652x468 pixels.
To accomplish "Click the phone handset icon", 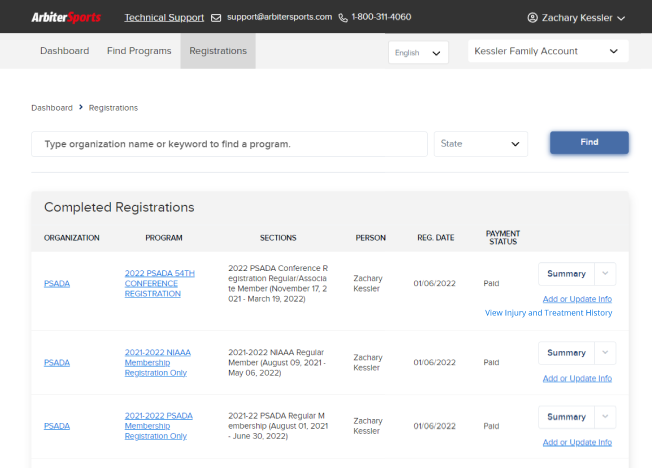I will pos(343,18).
